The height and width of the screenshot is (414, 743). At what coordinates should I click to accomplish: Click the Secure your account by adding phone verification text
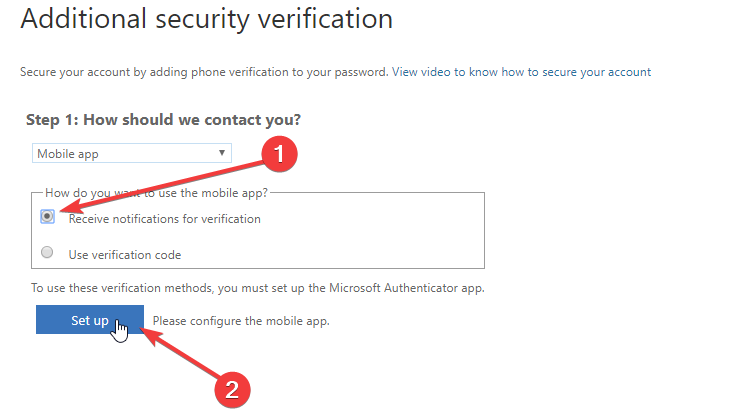click(x=204, y=72)
